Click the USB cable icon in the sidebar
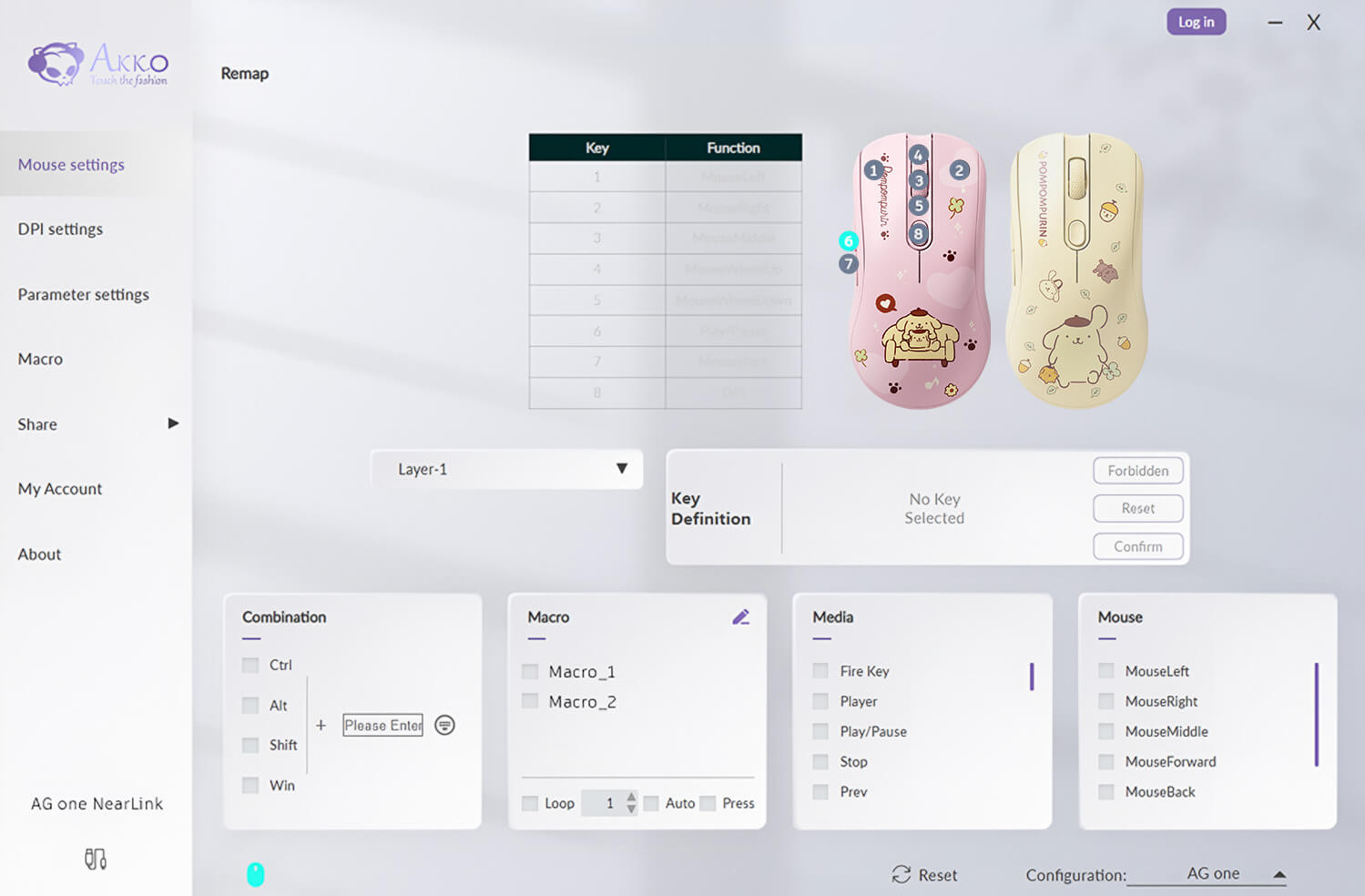This screenshot has width=1365, height=896. 95,858
